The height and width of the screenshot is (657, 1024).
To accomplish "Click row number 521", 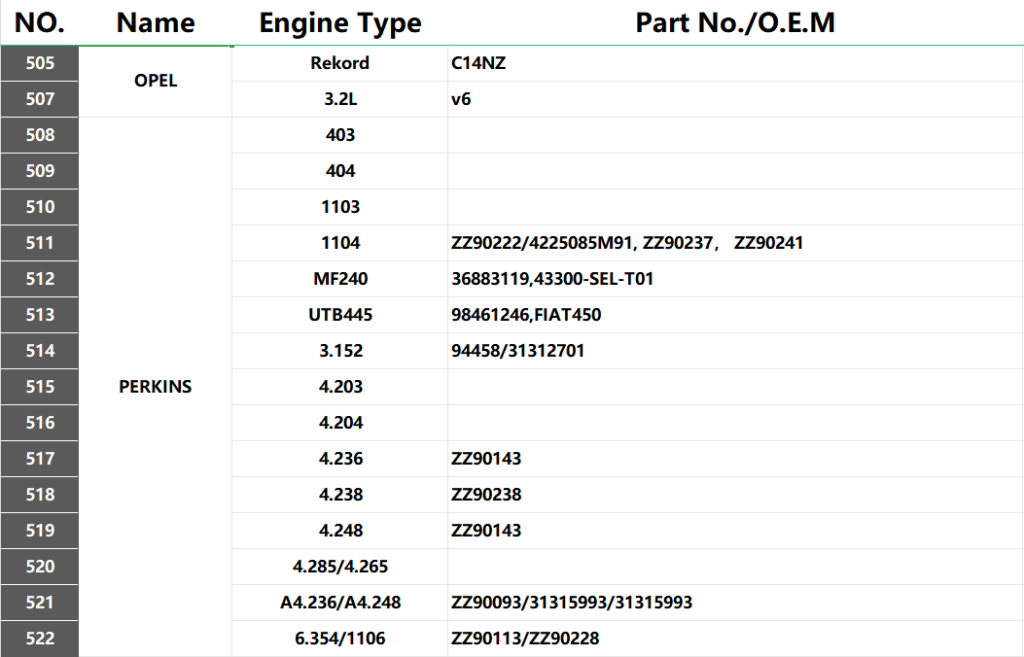I will pyautogui.click(x=40, y=602).
